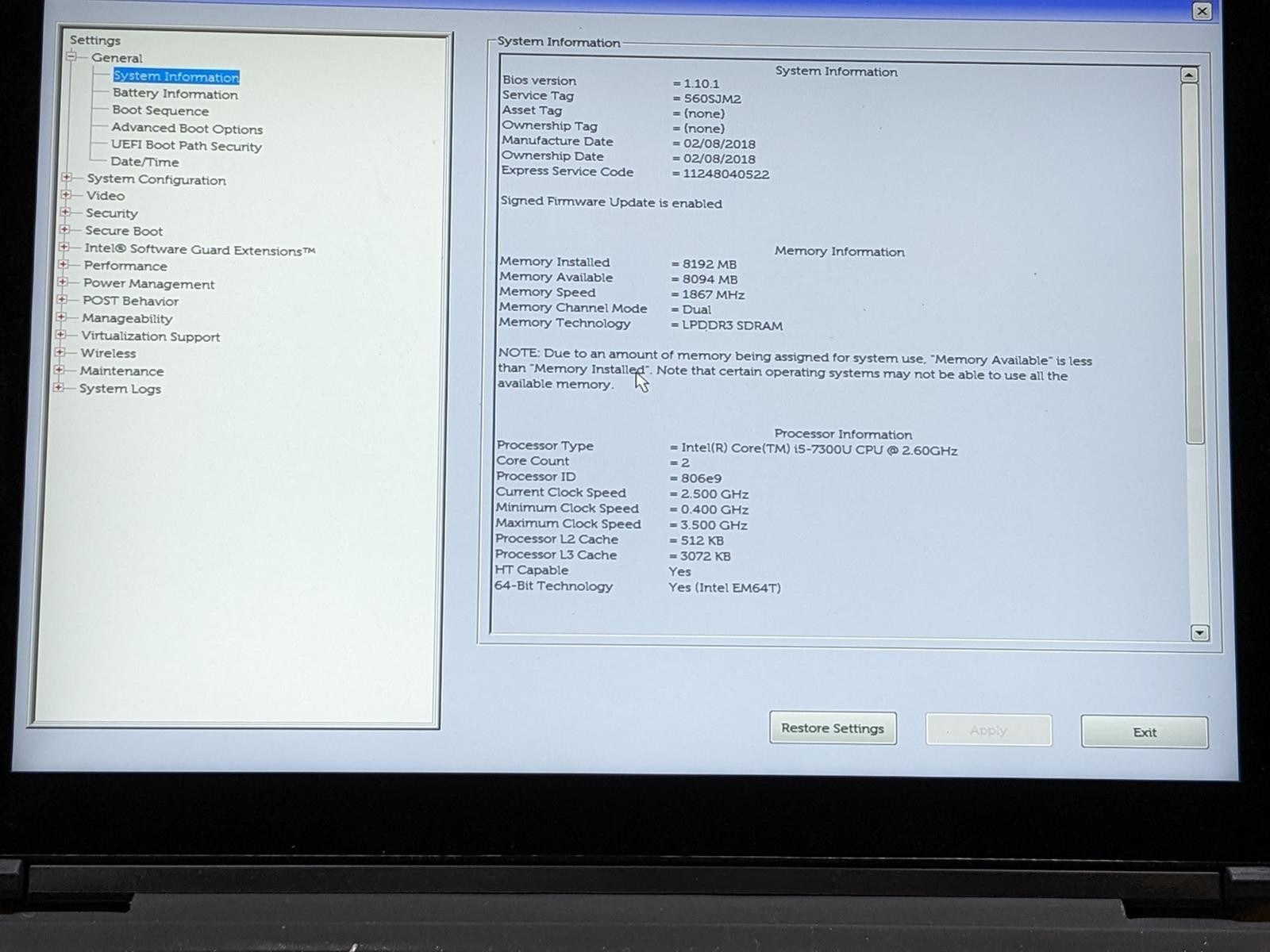Expand the Security settings node
The height and width of the screenshot is (952, 1270).
coord(65,212)
